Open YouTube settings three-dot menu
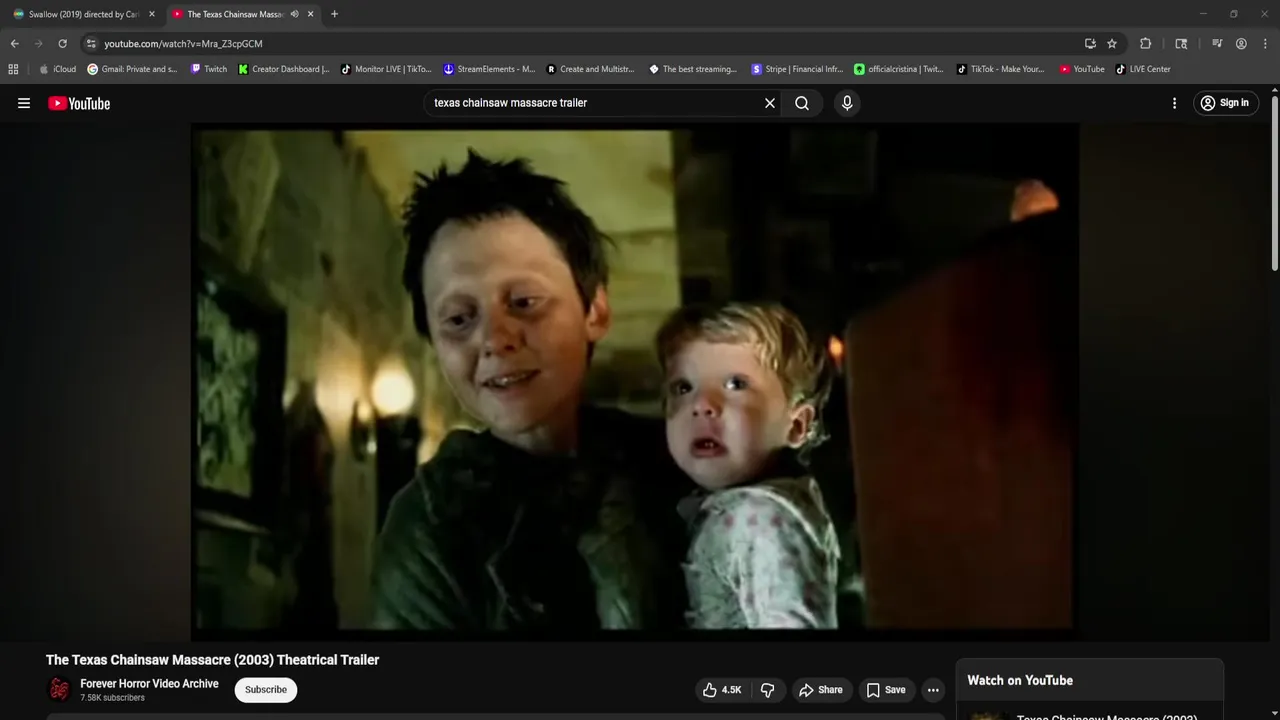This screenshot has width=1280, height=720. click(x=1174, y=103)
